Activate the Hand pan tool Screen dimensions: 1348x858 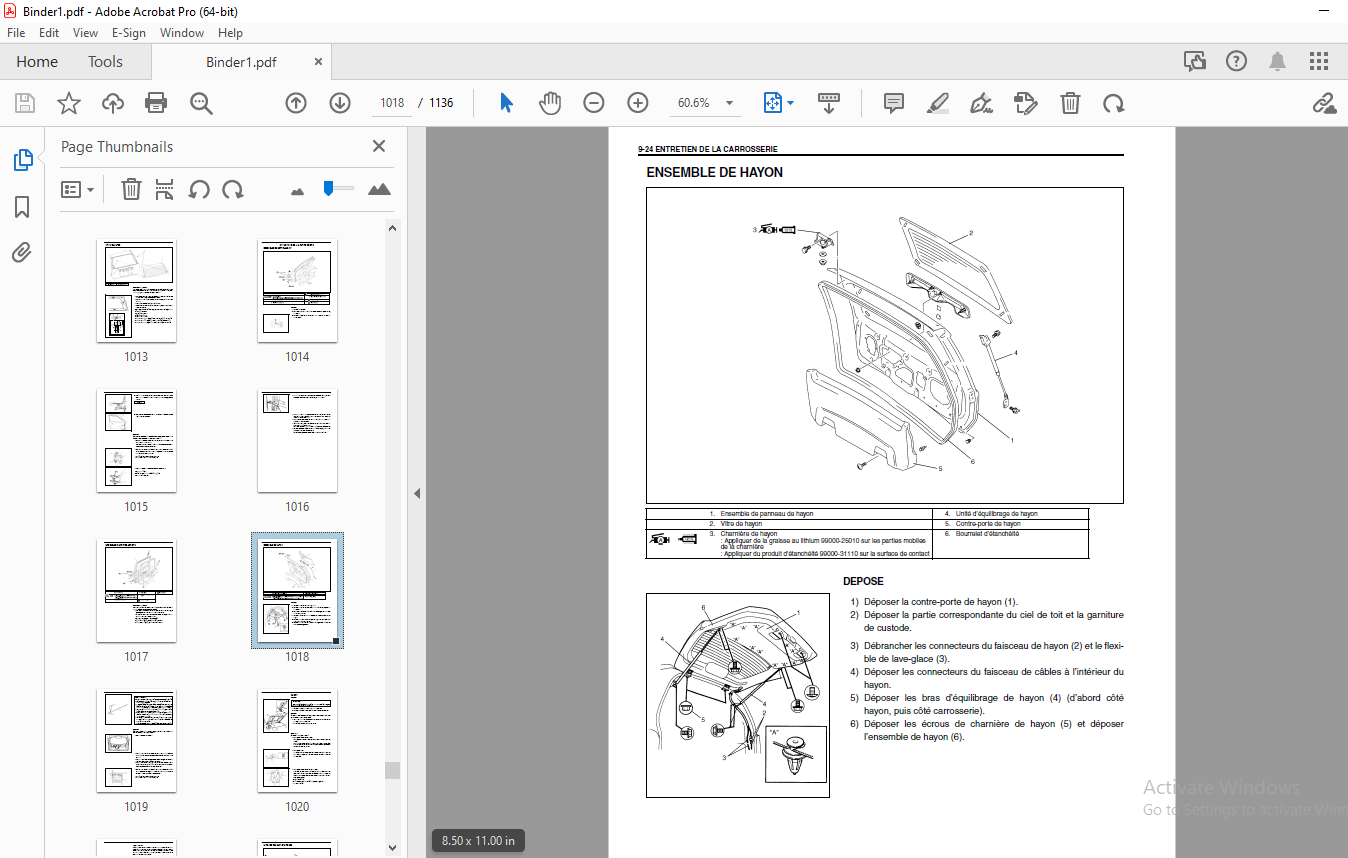[x=550, y=103]
